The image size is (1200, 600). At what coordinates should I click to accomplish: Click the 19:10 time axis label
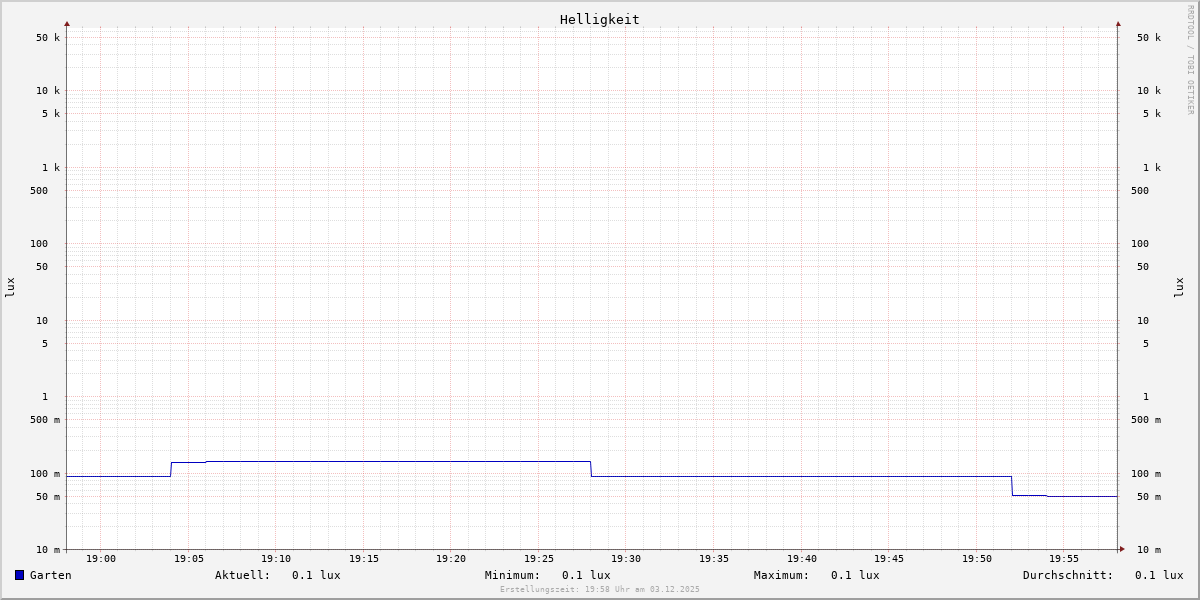pos(276,559)
